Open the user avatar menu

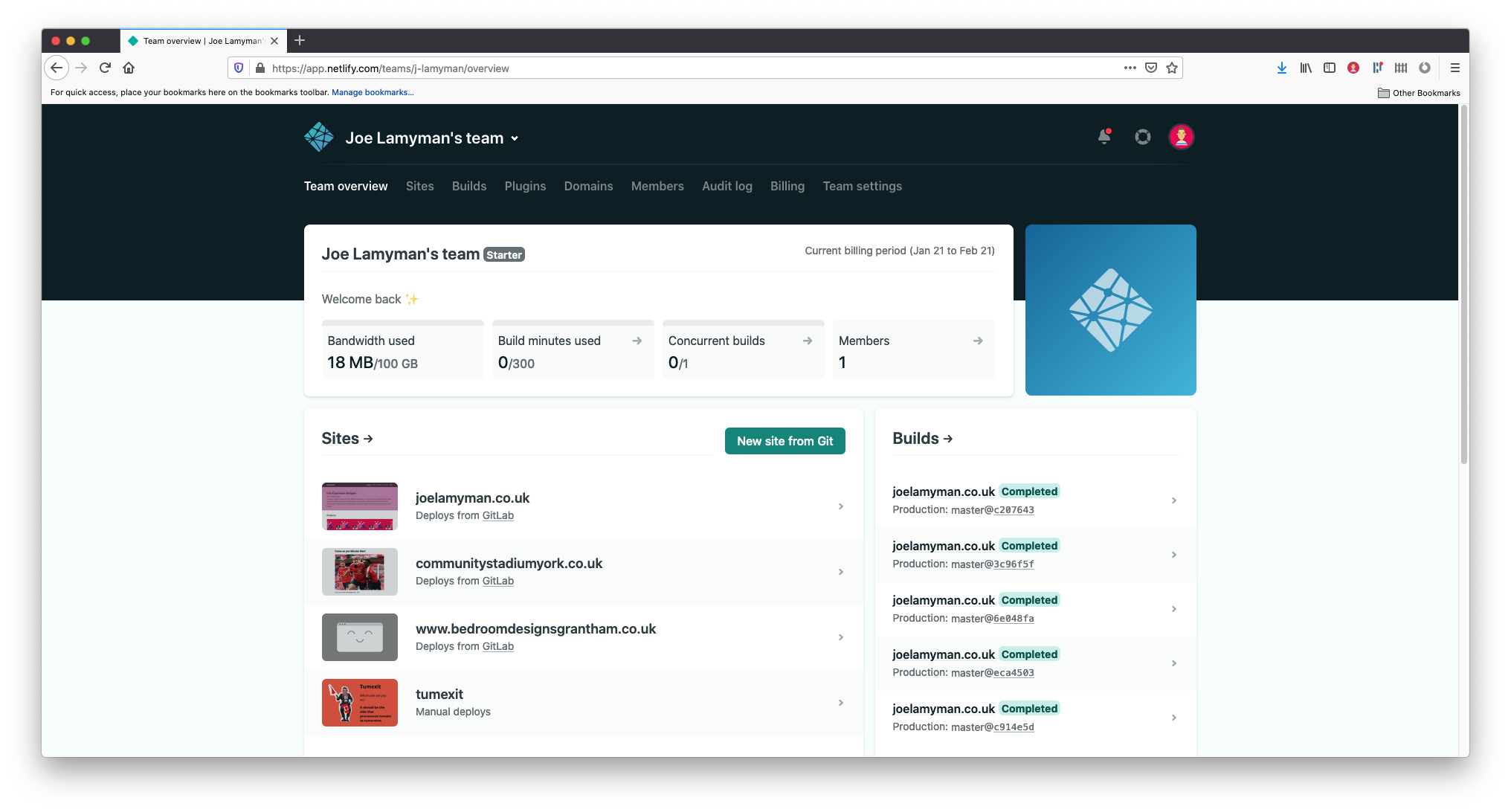tap(1182, 137)
